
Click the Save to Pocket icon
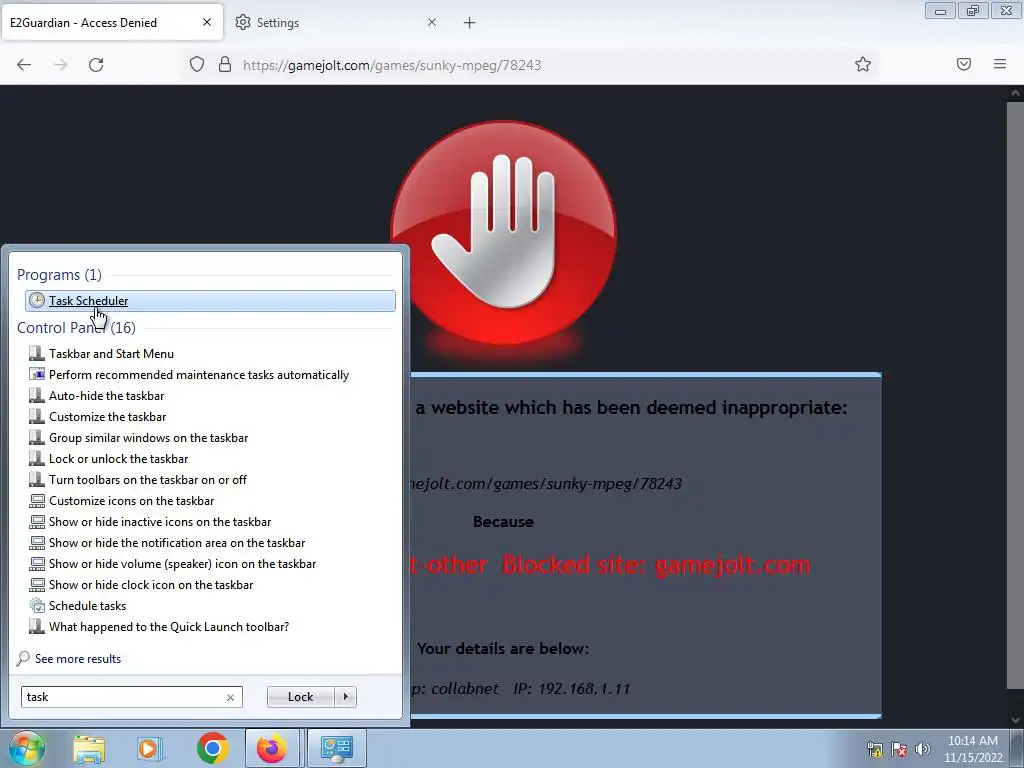[964, 64]
